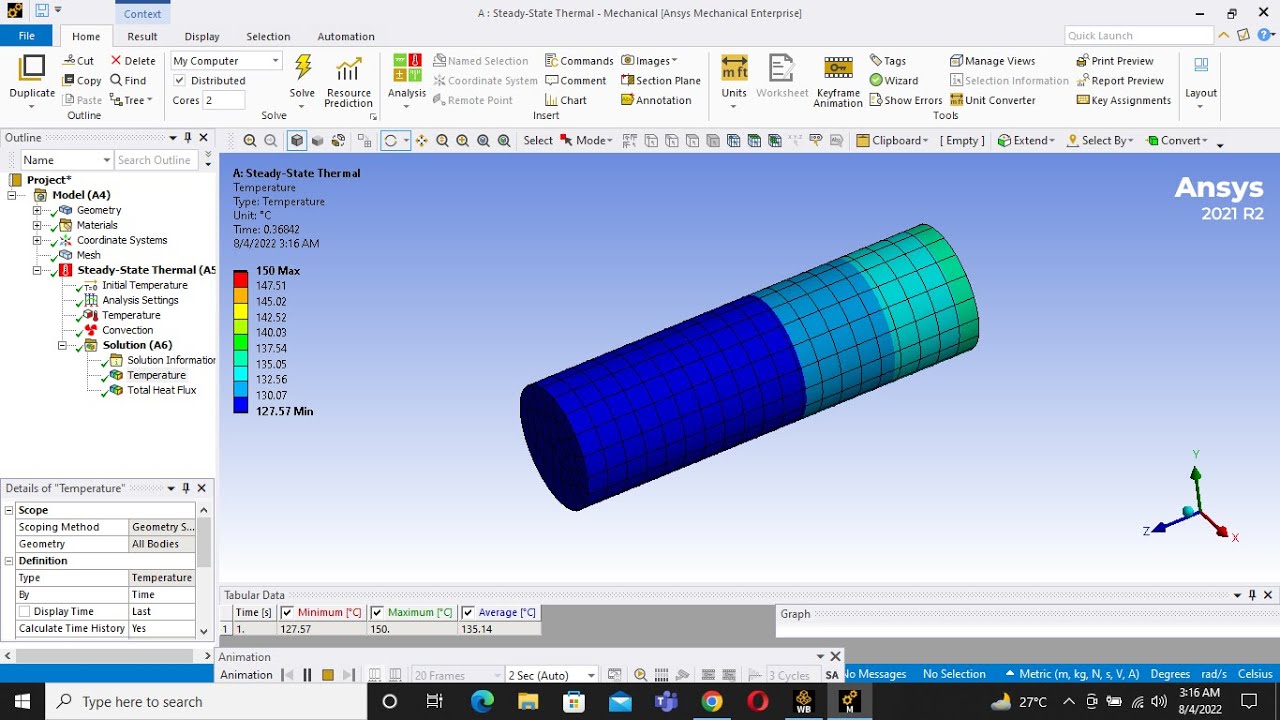Image resolution: width=1280 pixels, height=720 pixels.
Task: Toggle Maximum column checkbox in Tabular Data
Action: point(377,613)
